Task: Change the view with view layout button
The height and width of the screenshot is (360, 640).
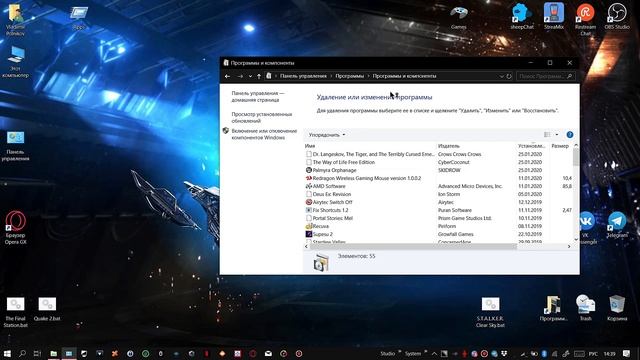Action: [x=547, y=135]
